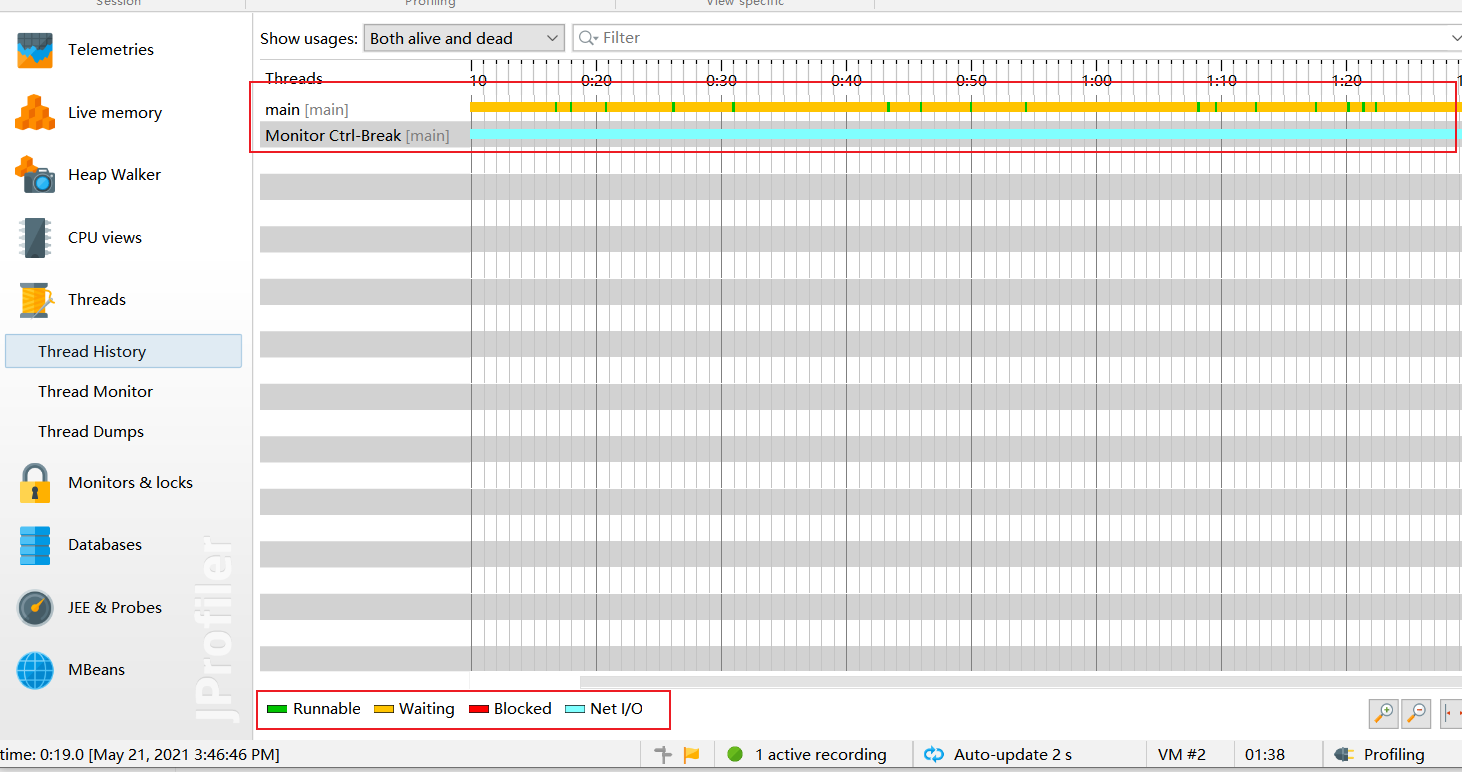Image resolution: width=1462 pixels, height=772 pixels.
Task: Open the Live memory cubes icon
Action: (34, 112)
